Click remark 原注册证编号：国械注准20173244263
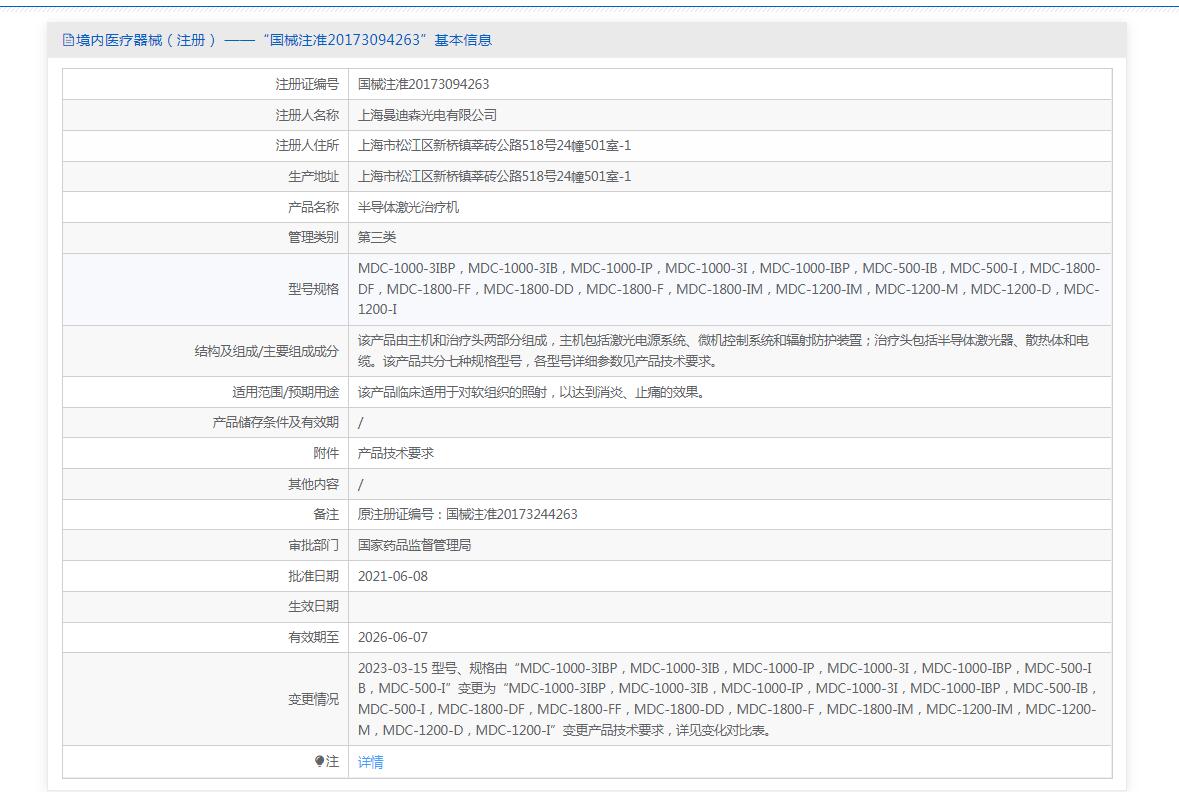Image resolution: width=1179 pixels, height=792 pixels. [x=468, y=514]
